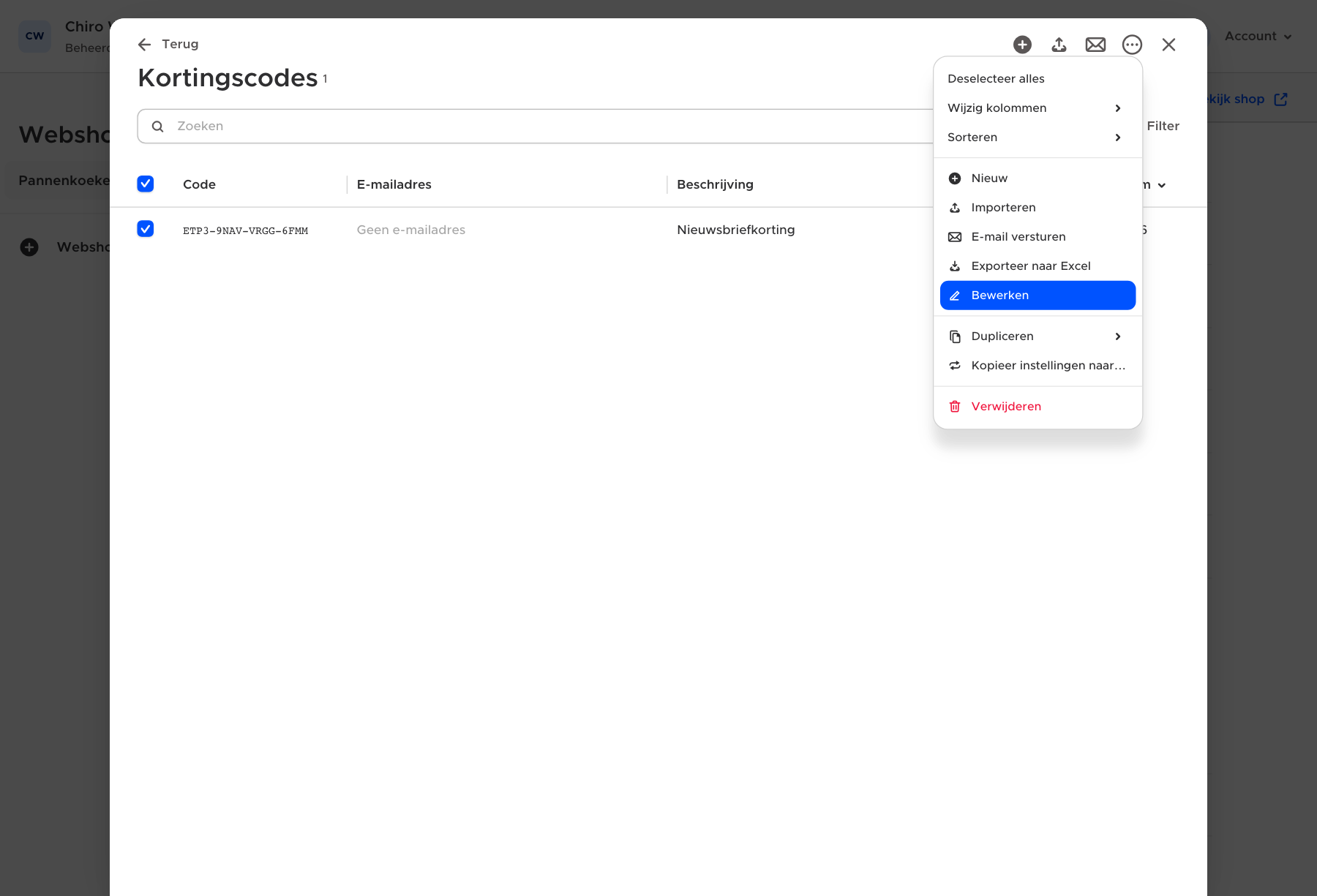Select Nieuw in the context menu
Screen dimensions: 1317x896
[1038, 178]
